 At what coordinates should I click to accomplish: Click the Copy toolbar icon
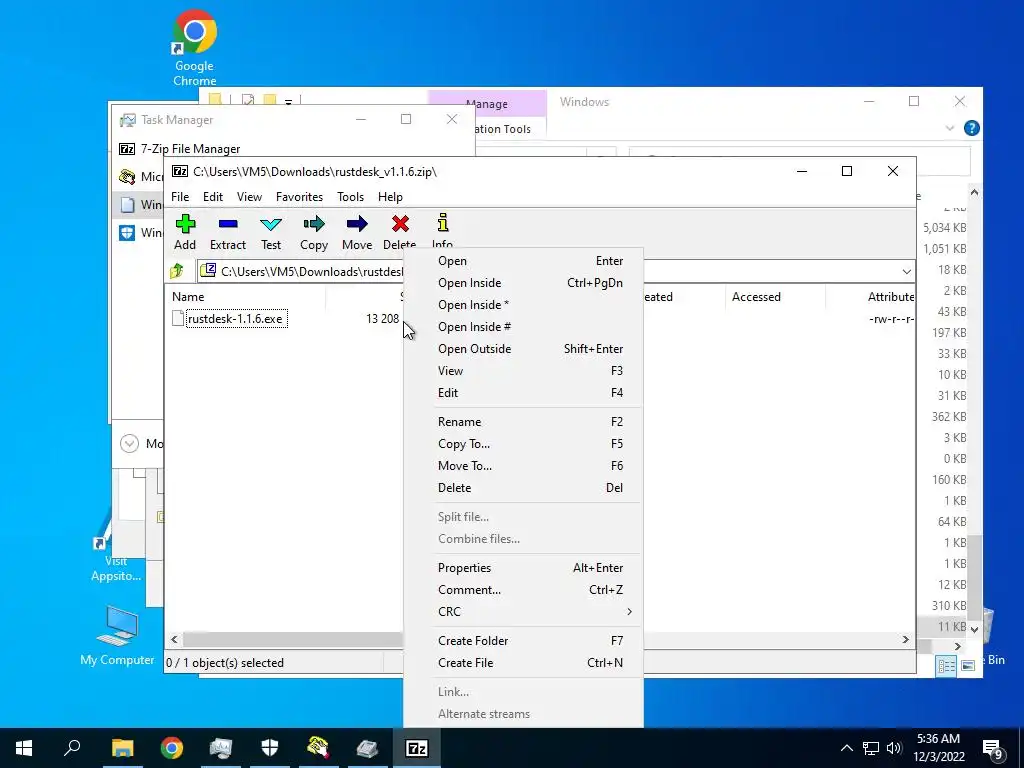313,224
